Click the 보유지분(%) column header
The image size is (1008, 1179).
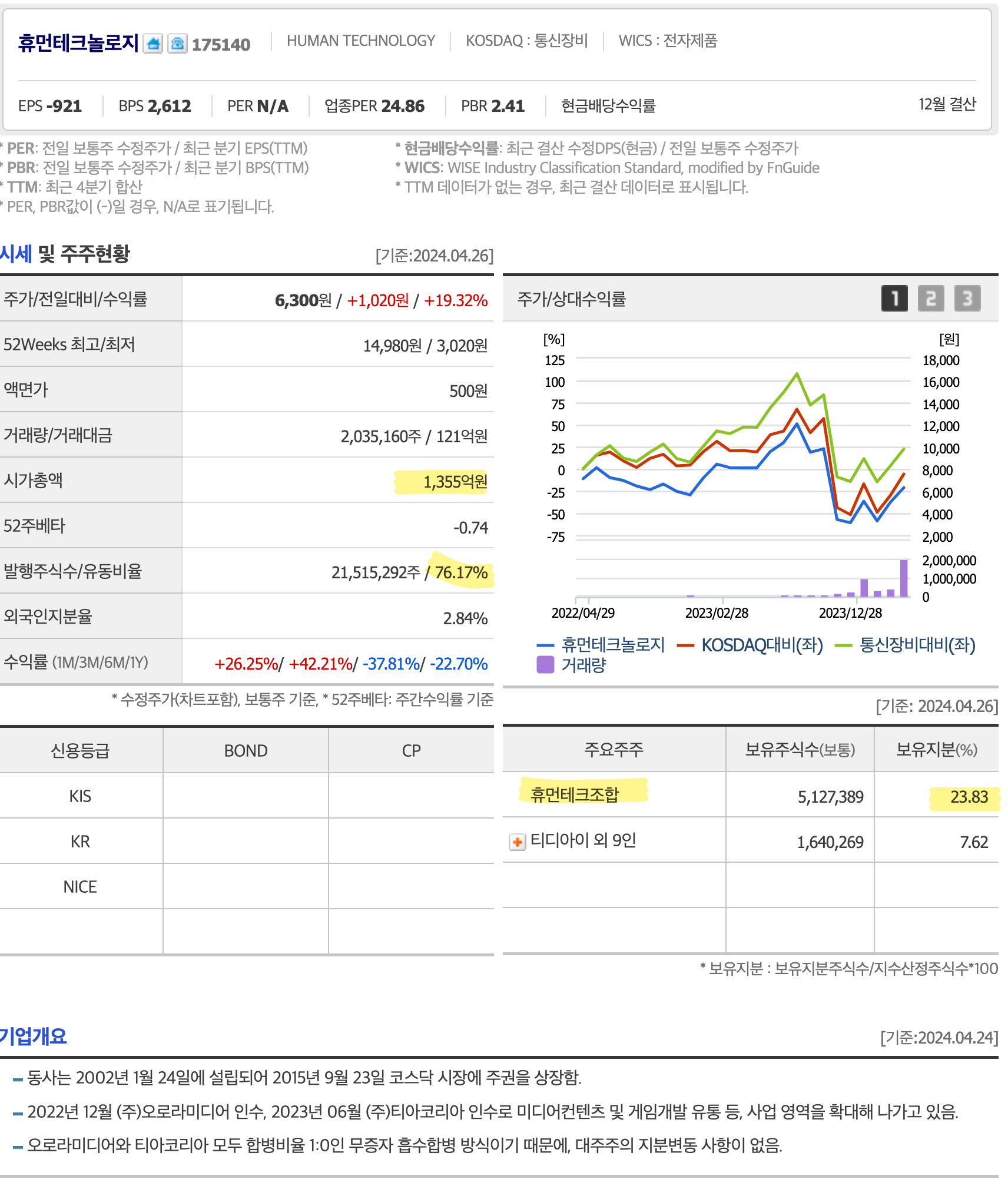[936, 749]
